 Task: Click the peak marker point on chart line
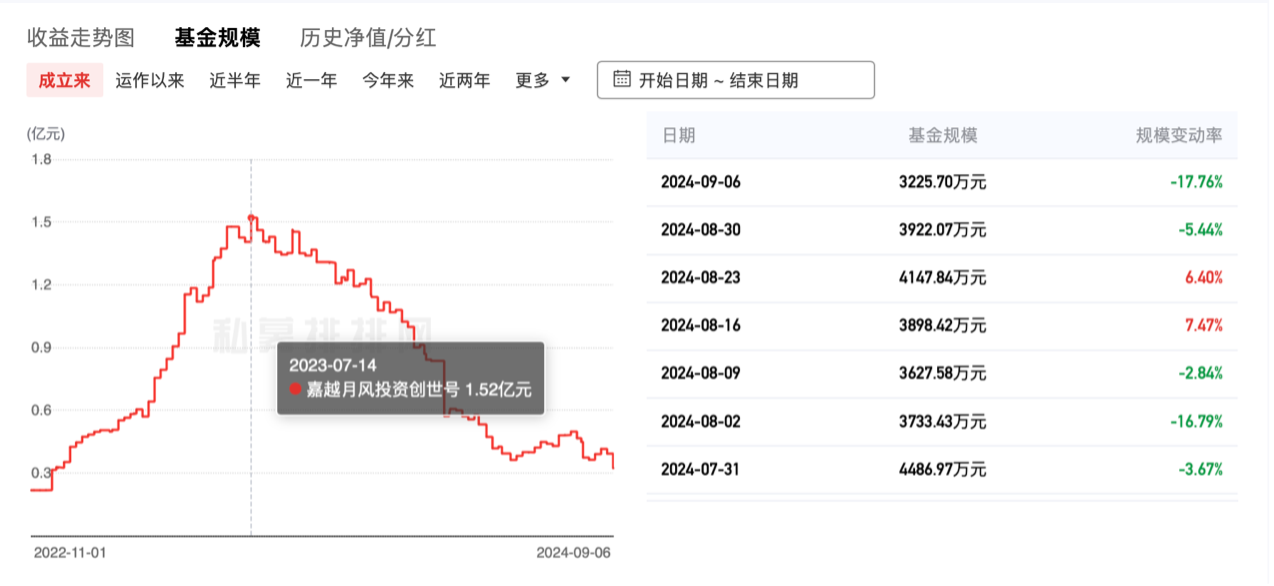click(251, 217)
